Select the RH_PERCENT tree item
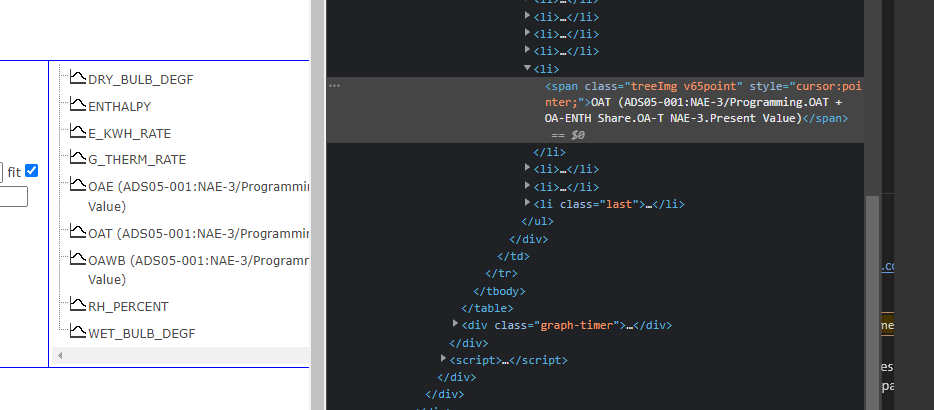Screen dimensions: 934x410 [x=128, y=307]
